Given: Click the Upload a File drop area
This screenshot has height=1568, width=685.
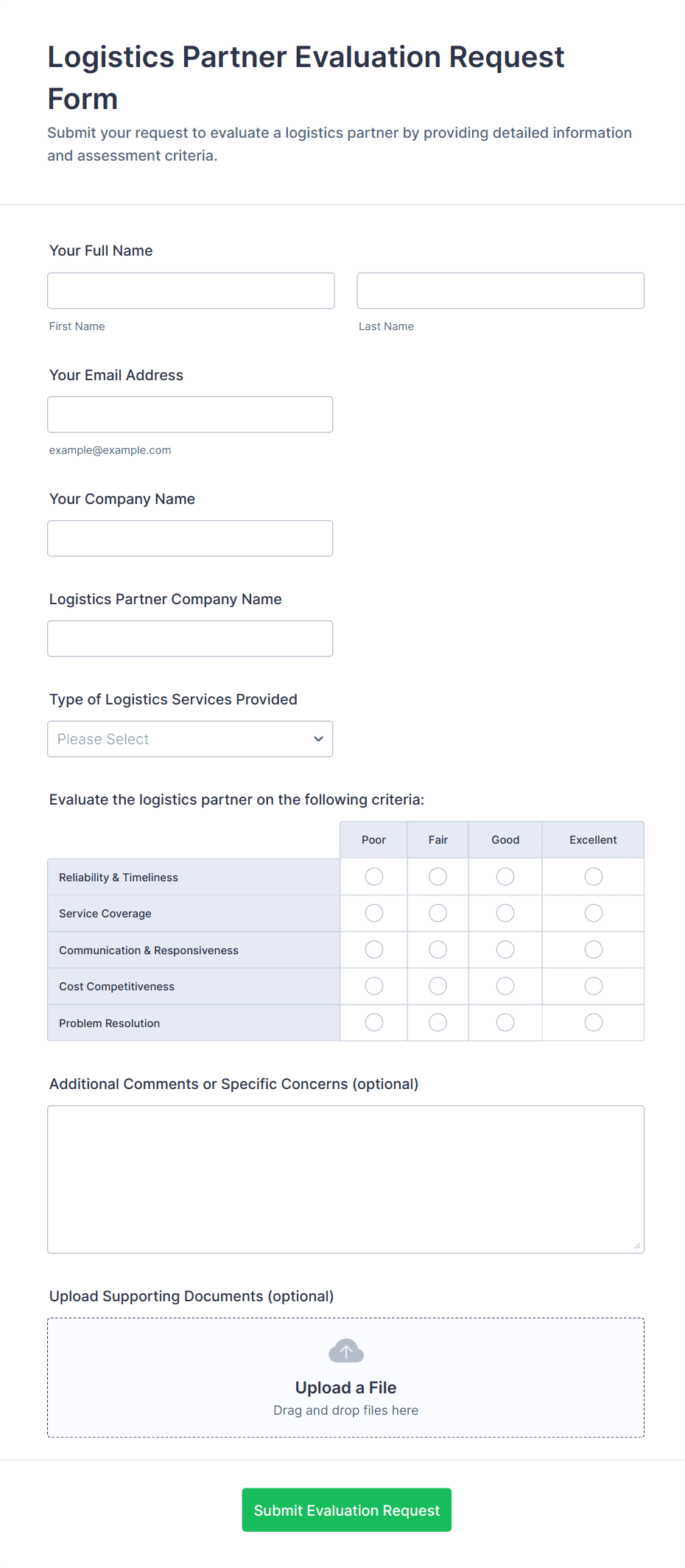Looking at the screenshot, I should (x=345, y=1377).
